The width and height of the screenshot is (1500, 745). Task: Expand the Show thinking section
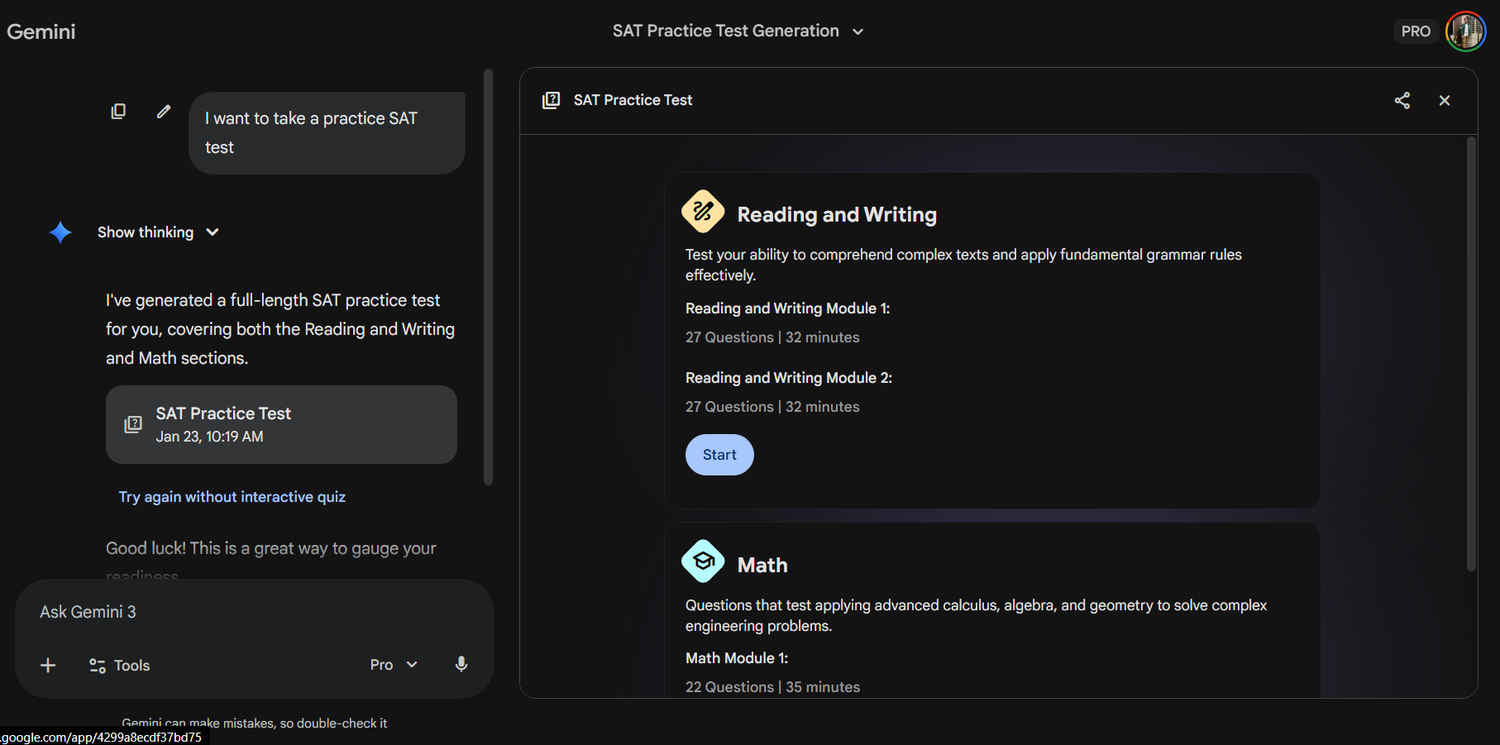[157, 232]
